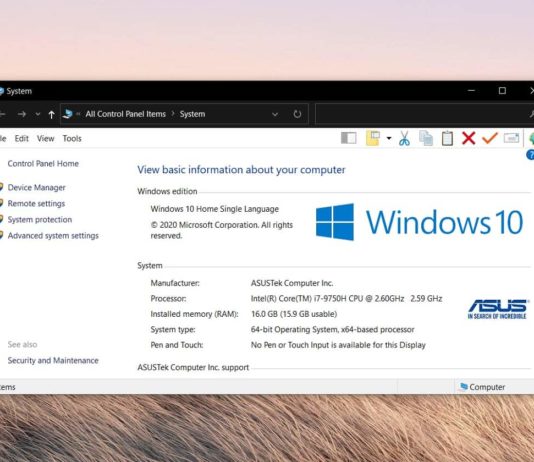Click the Copy toolbar icon
Image resolution: width=534 pixels, height=462 pixels.
426,138
